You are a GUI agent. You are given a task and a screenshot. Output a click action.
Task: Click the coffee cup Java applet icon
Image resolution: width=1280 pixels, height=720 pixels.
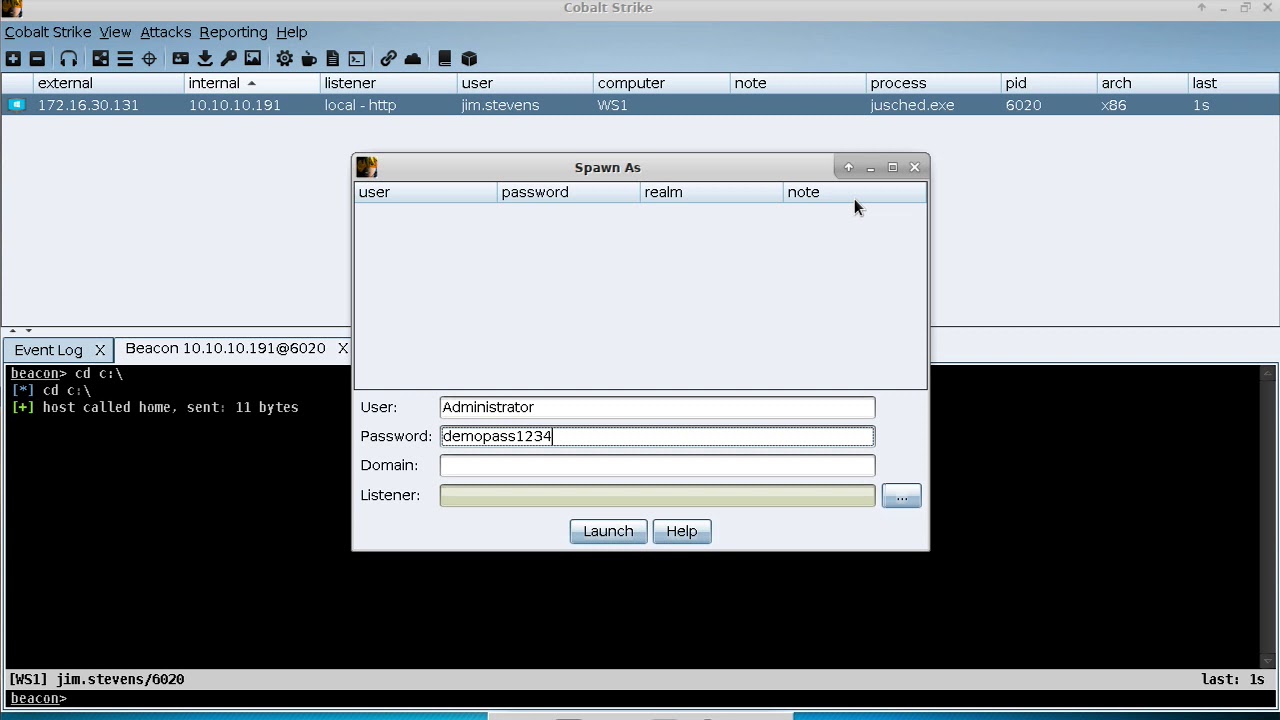pos(309,59)
